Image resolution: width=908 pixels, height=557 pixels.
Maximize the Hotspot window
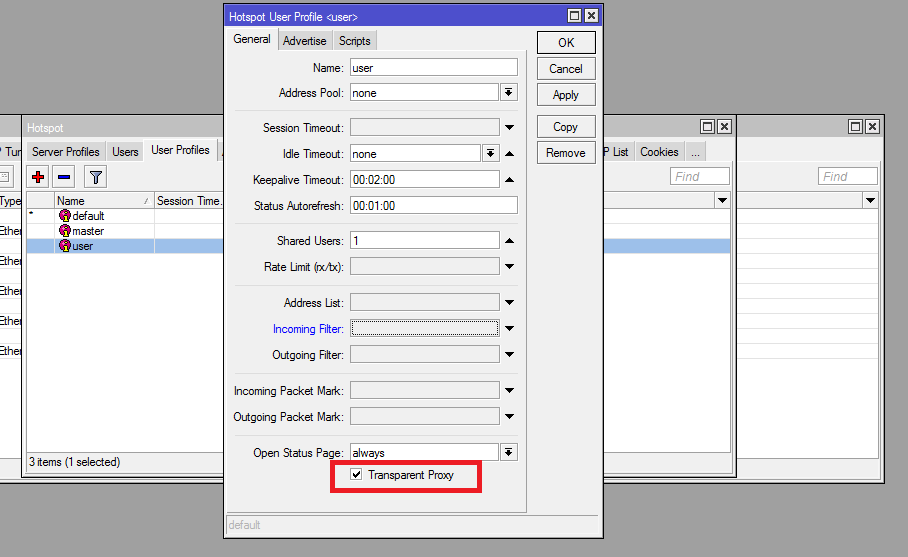click(x=707, y=127)
